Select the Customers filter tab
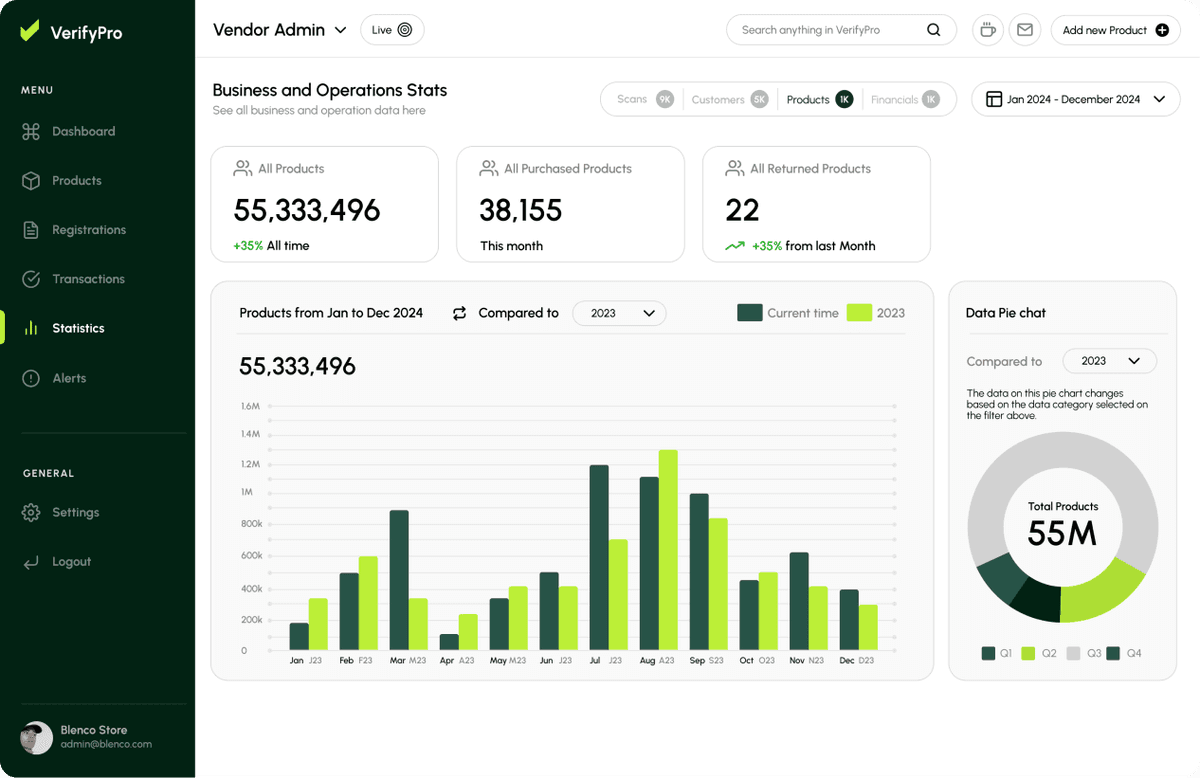This screenshot has width=1200, height=778. tap(729, 99)
